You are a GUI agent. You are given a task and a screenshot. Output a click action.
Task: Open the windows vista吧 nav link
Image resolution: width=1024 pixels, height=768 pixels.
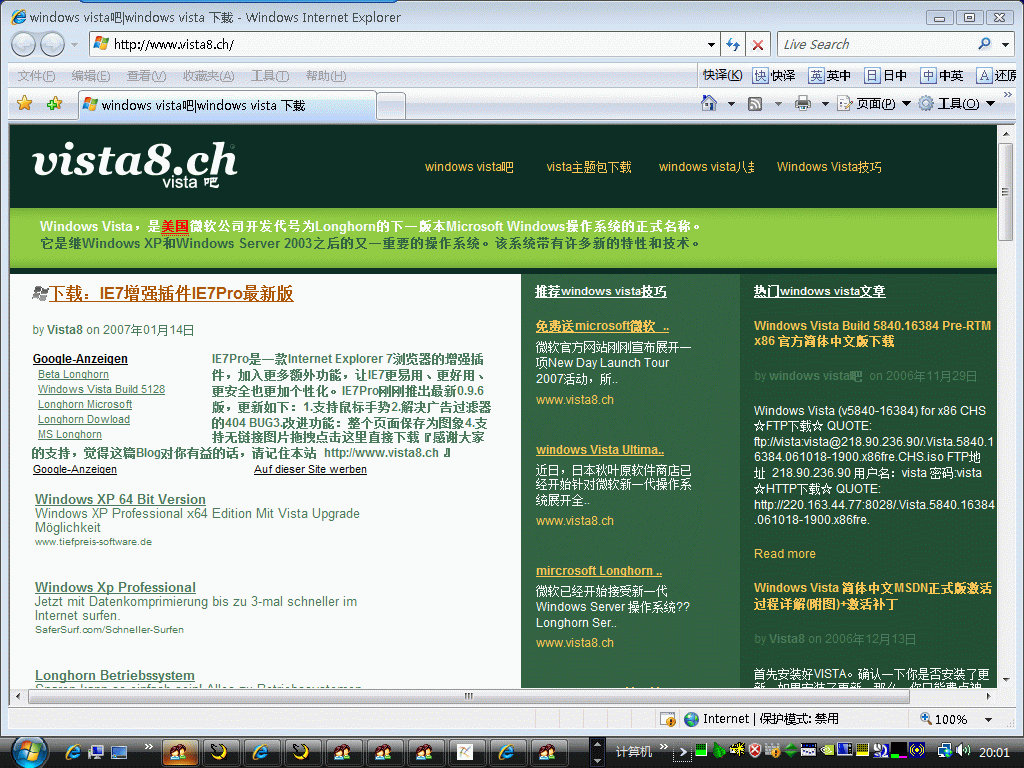tap(469, 167)
